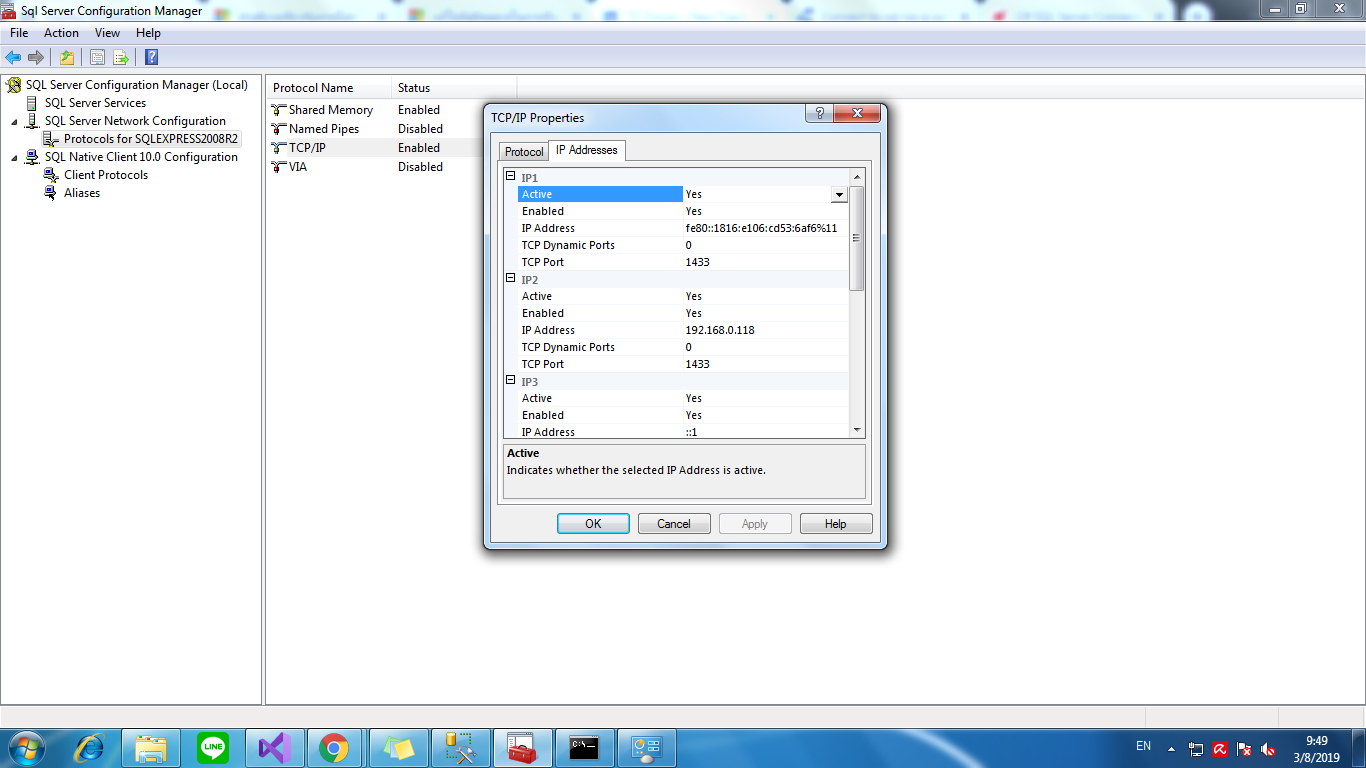This screenshot has width=1366, height=768.
Task: Open the Windows Start menu
Action: pyautogui.click(x=25, y=747)
